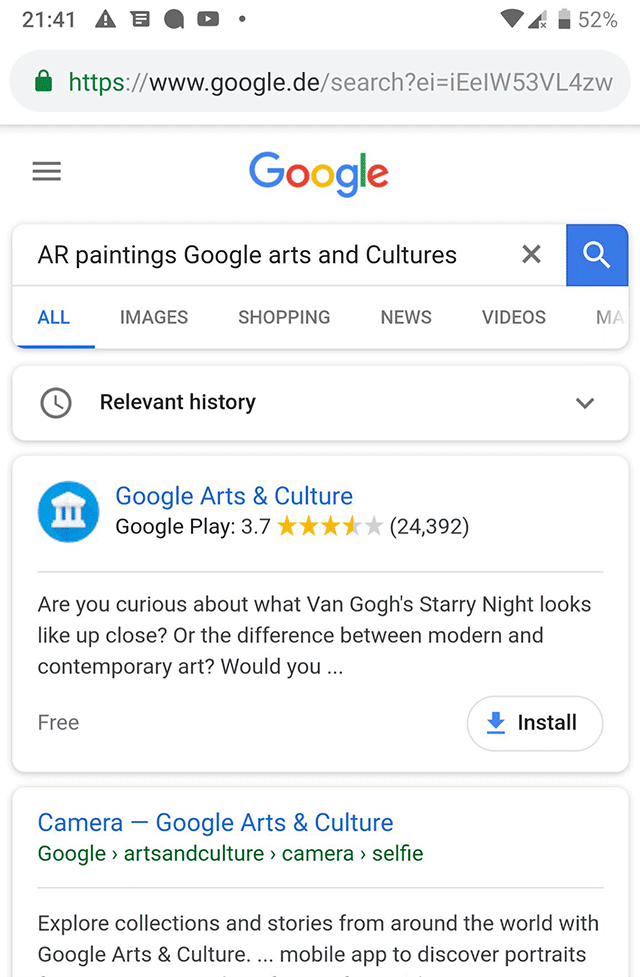Tap the Google Arts & Culture app icon
The width and height of the screenshot is (640, 977).
pos(68,511)
